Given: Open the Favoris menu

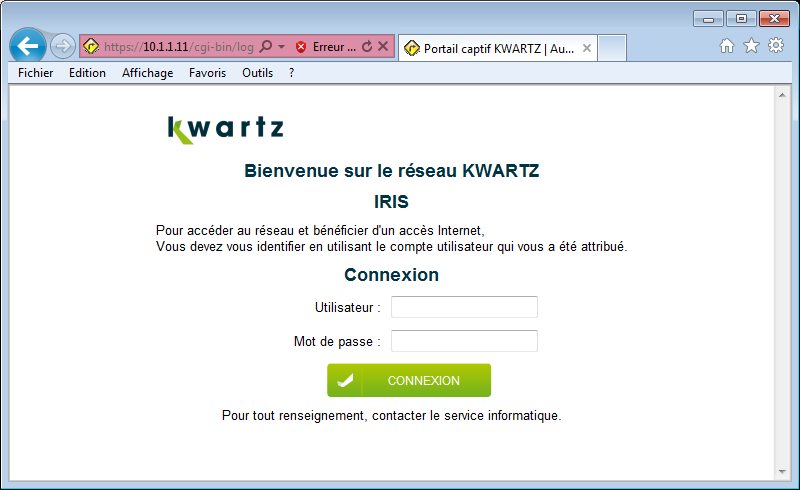Looking at the screenshot, I should [207, 73].
